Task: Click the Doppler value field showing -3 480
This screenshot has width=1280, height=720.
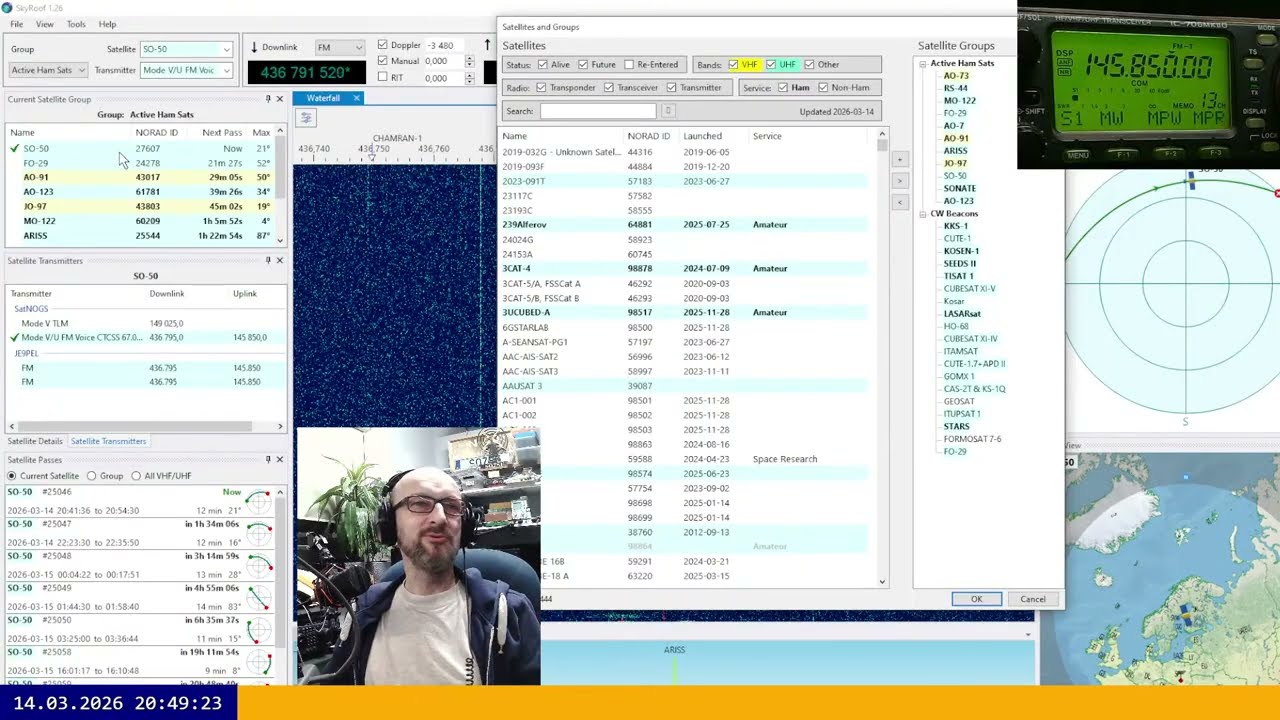Action: click(442, 45)
